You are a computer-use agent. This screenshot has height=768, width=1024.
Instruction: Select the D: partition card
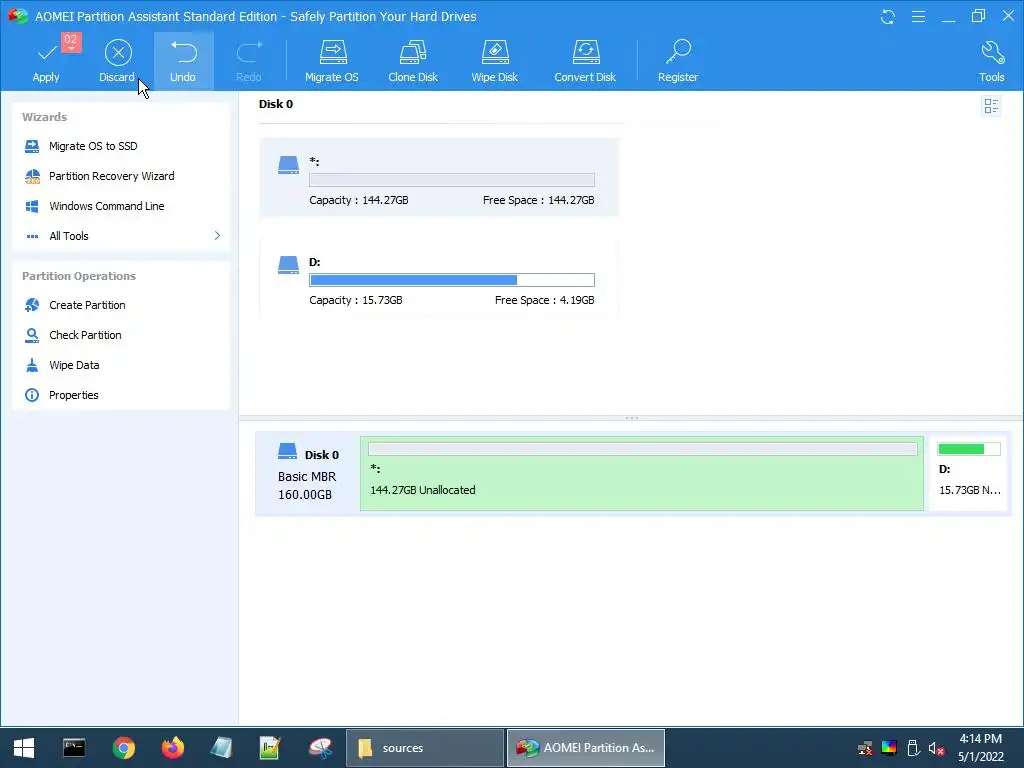tap(439, 279)
